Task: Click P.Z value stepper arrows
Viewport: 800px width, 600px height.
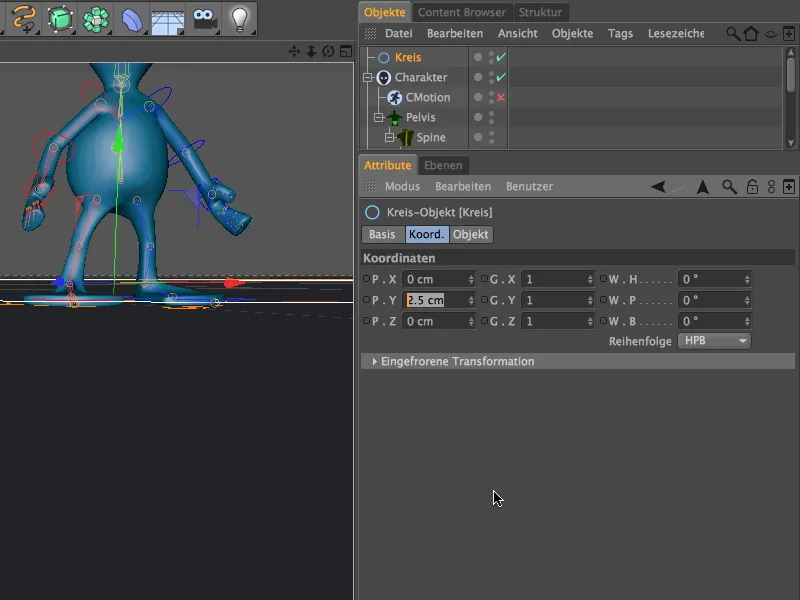Action: (471, 321)
